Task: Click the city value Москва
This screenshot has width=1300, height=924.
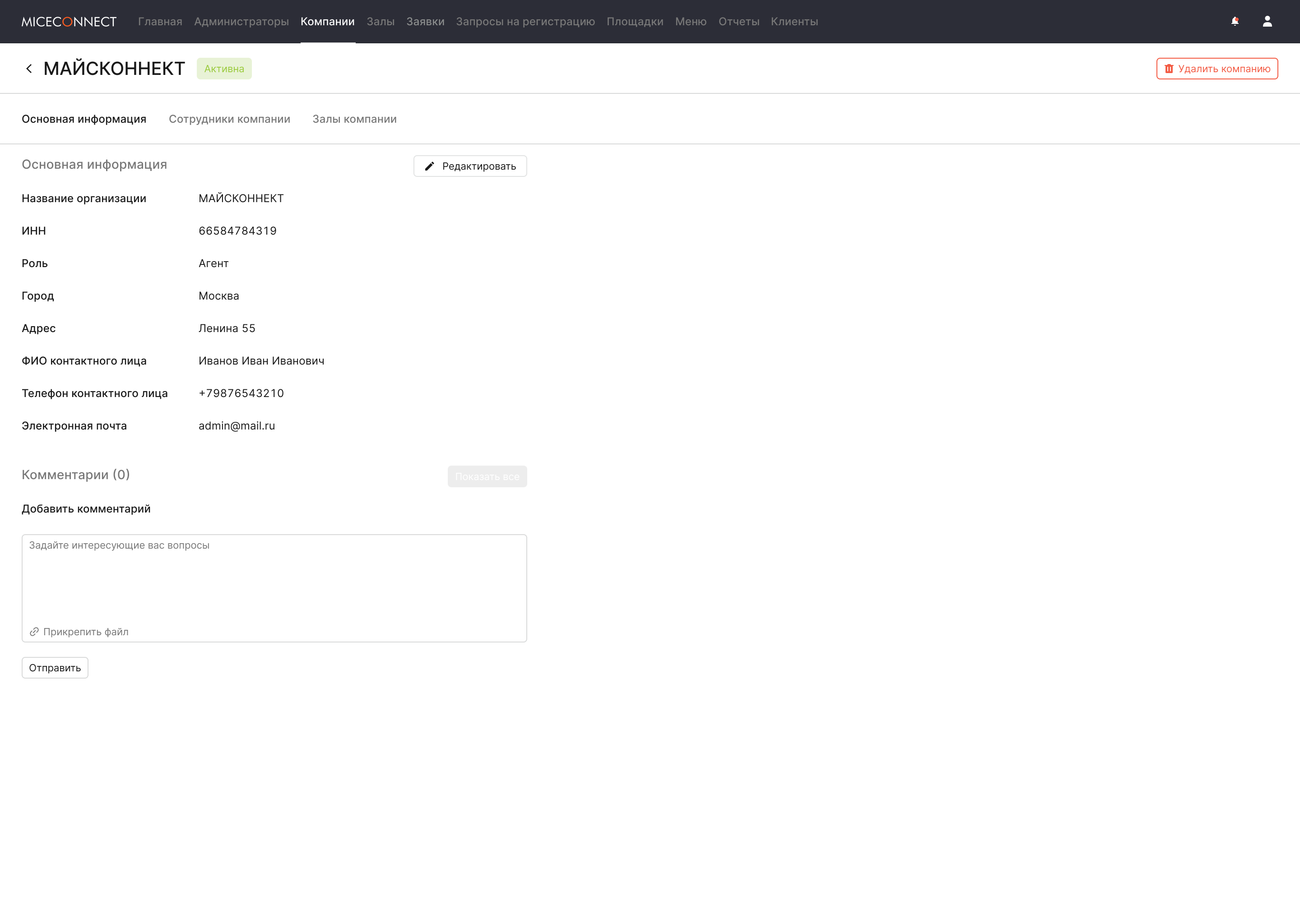Action: point(218,296)
